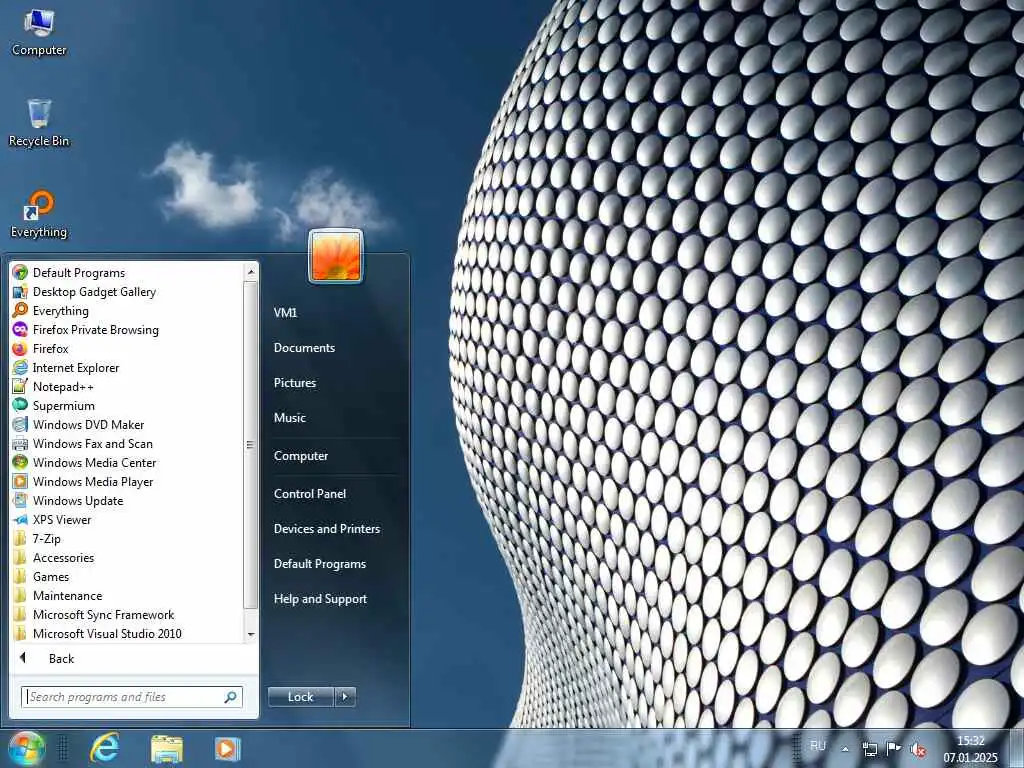The image size is (1024, 768).
Task: Open Control Panel
Action: [x=310, y=494]
